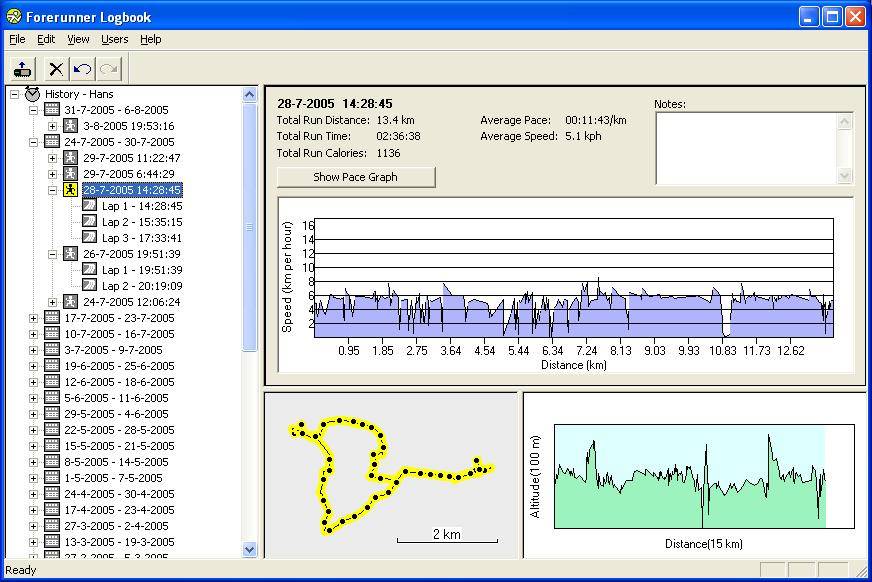Click the runner icon for 3-8-2005 19:53:16
The height and width of the screenshot is (582, 872).
[x=70, y=126]
